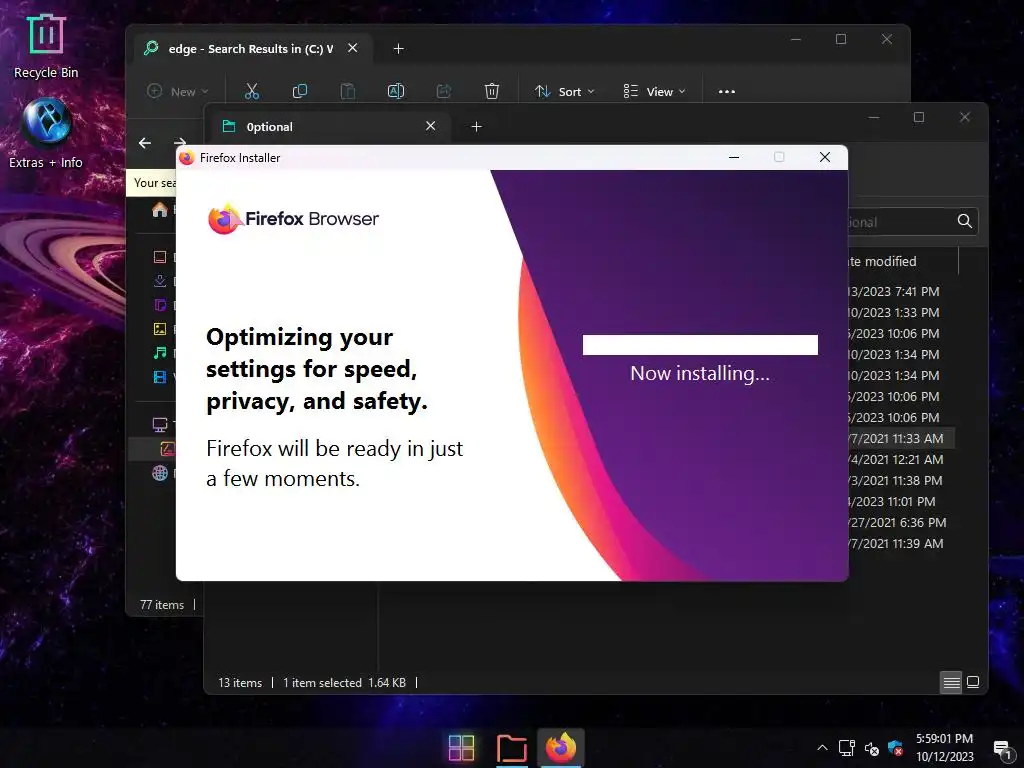Open the Recycle Bin desktop icon

point(46,46)
